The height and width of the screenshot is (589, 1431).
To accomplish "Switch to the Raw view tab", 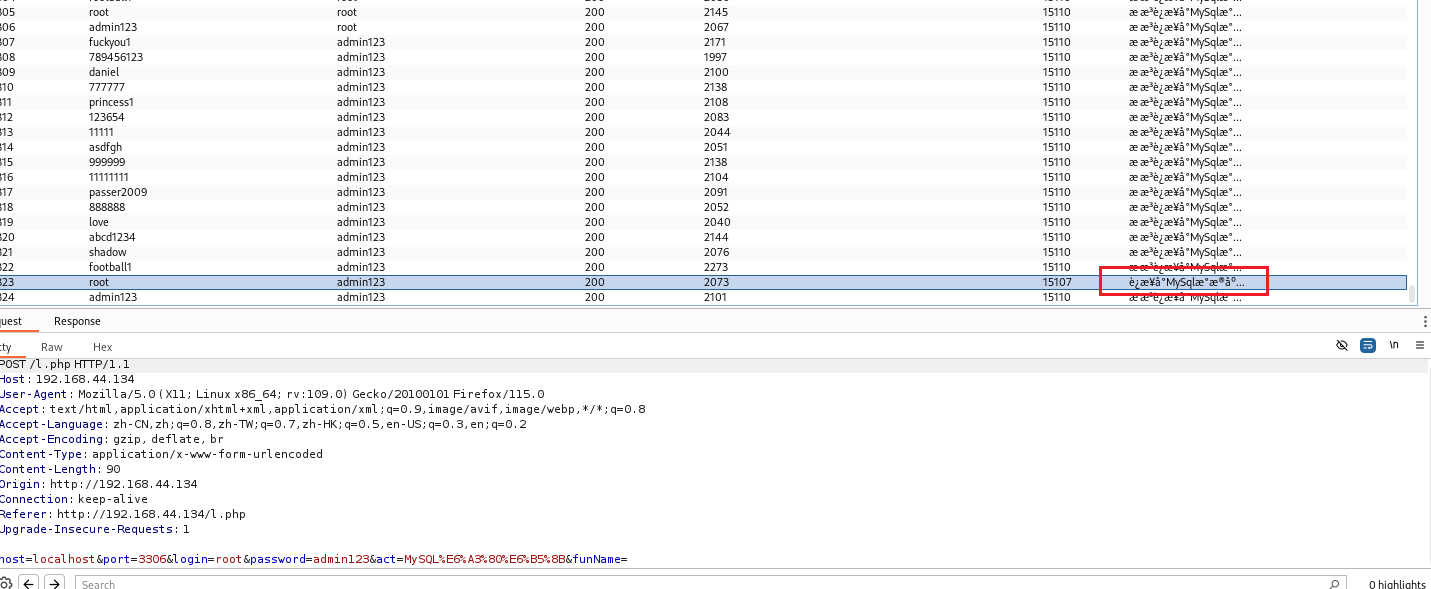I will [x=52, y=347].
